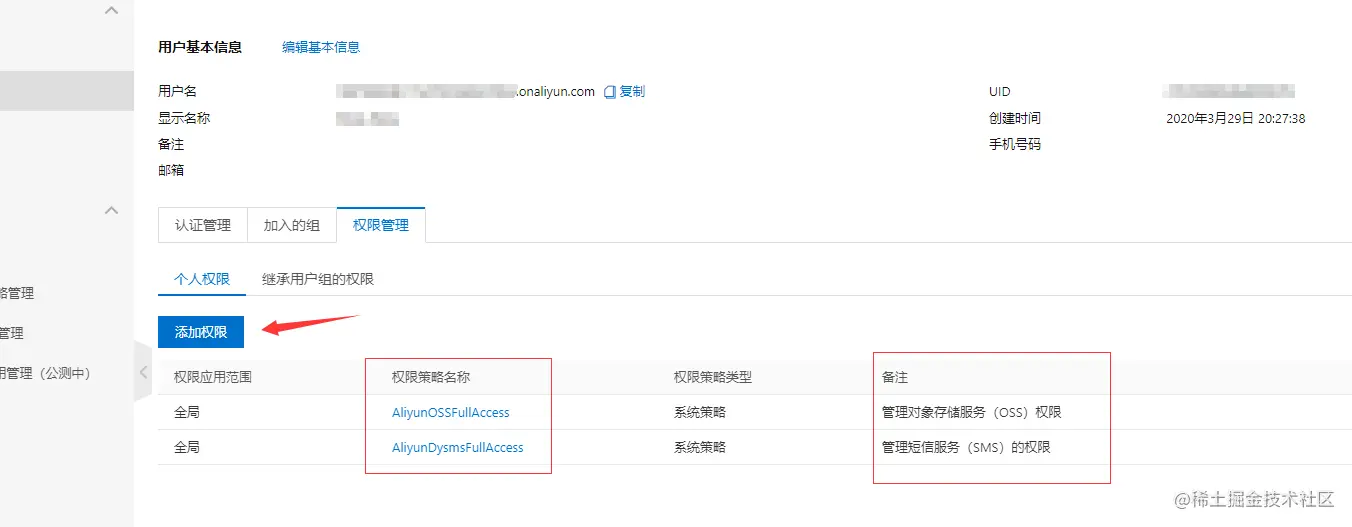Click the highlighted selected sidebar item

(66, 90)
